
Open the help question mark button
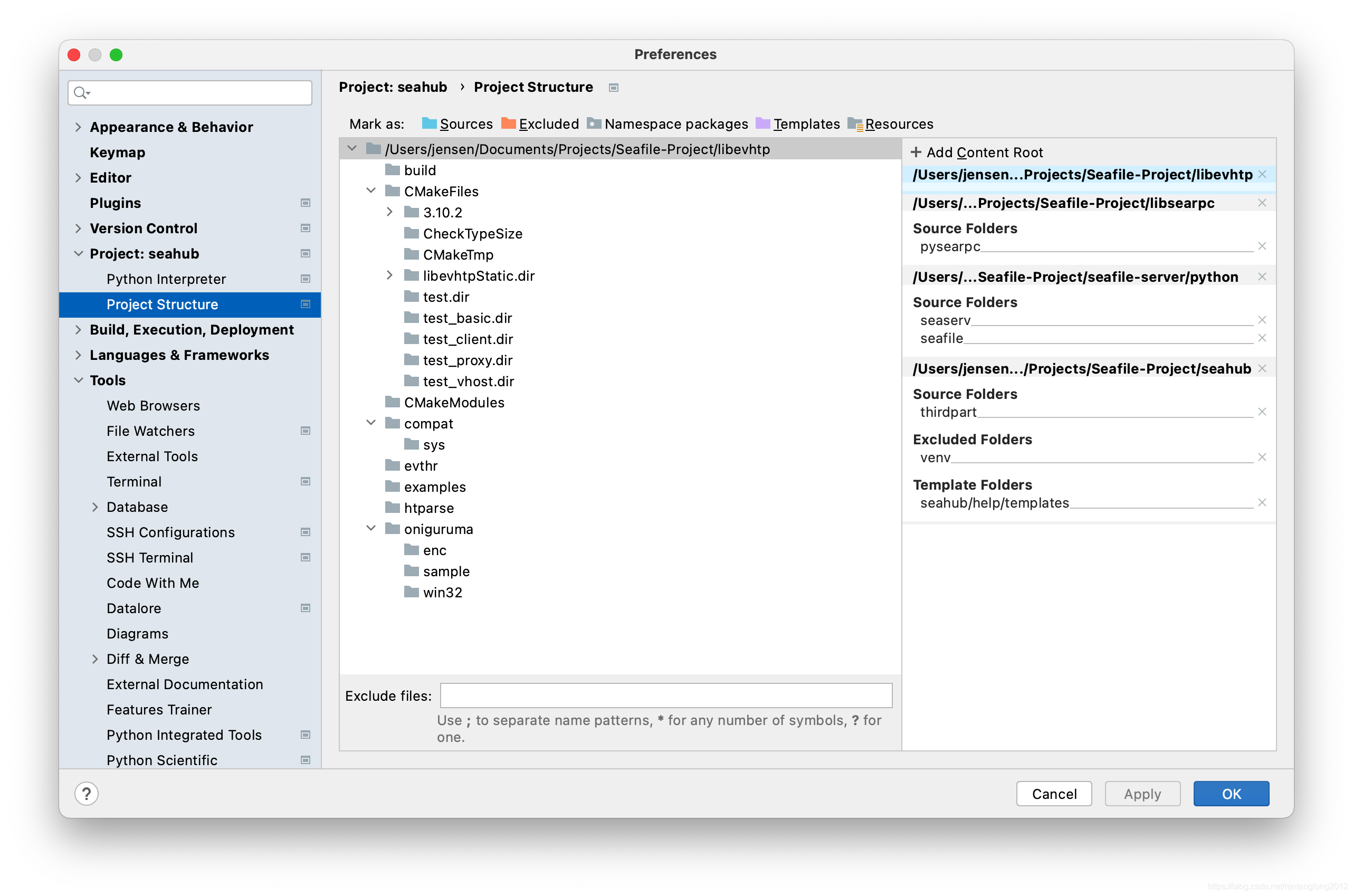pyautogui.click(x=86, y=794)
